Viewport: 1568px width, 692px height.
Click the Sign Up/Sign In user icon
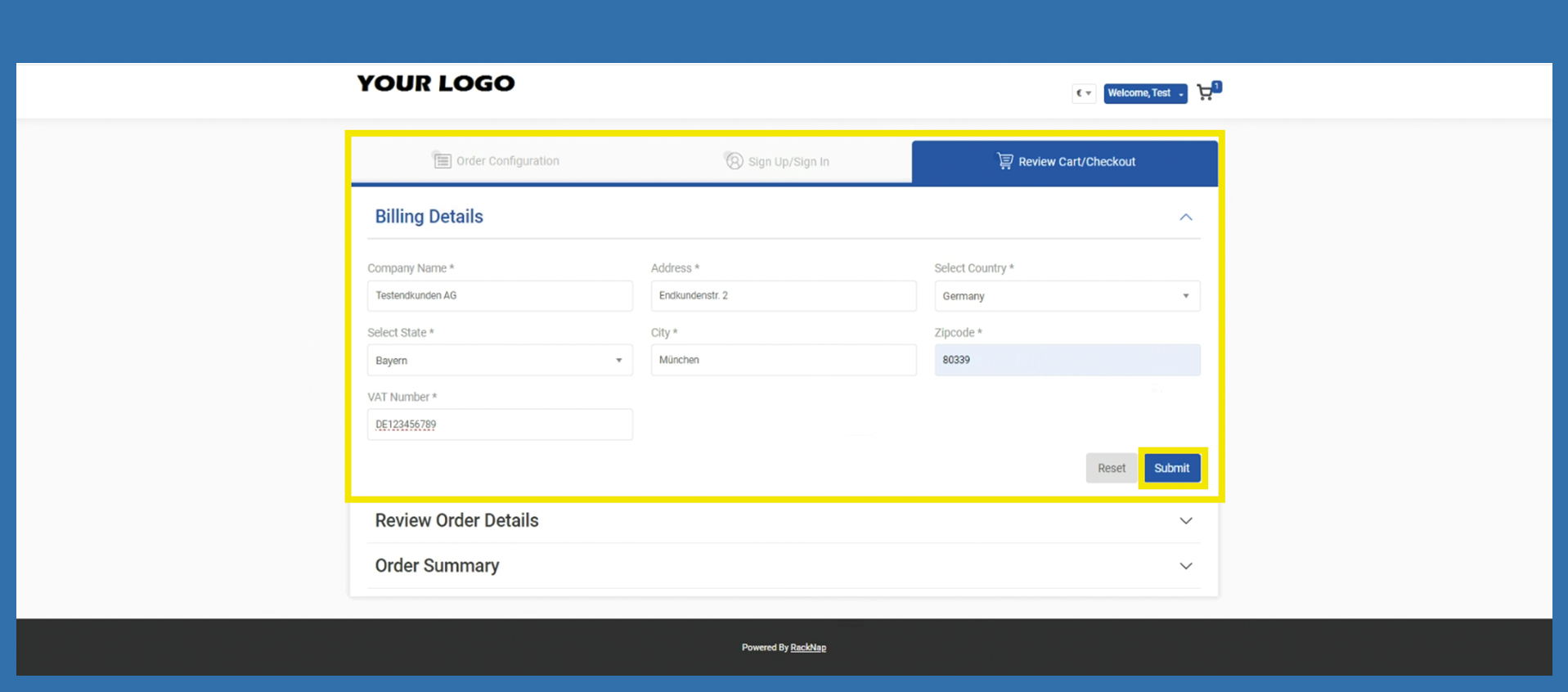coord(734,161)
